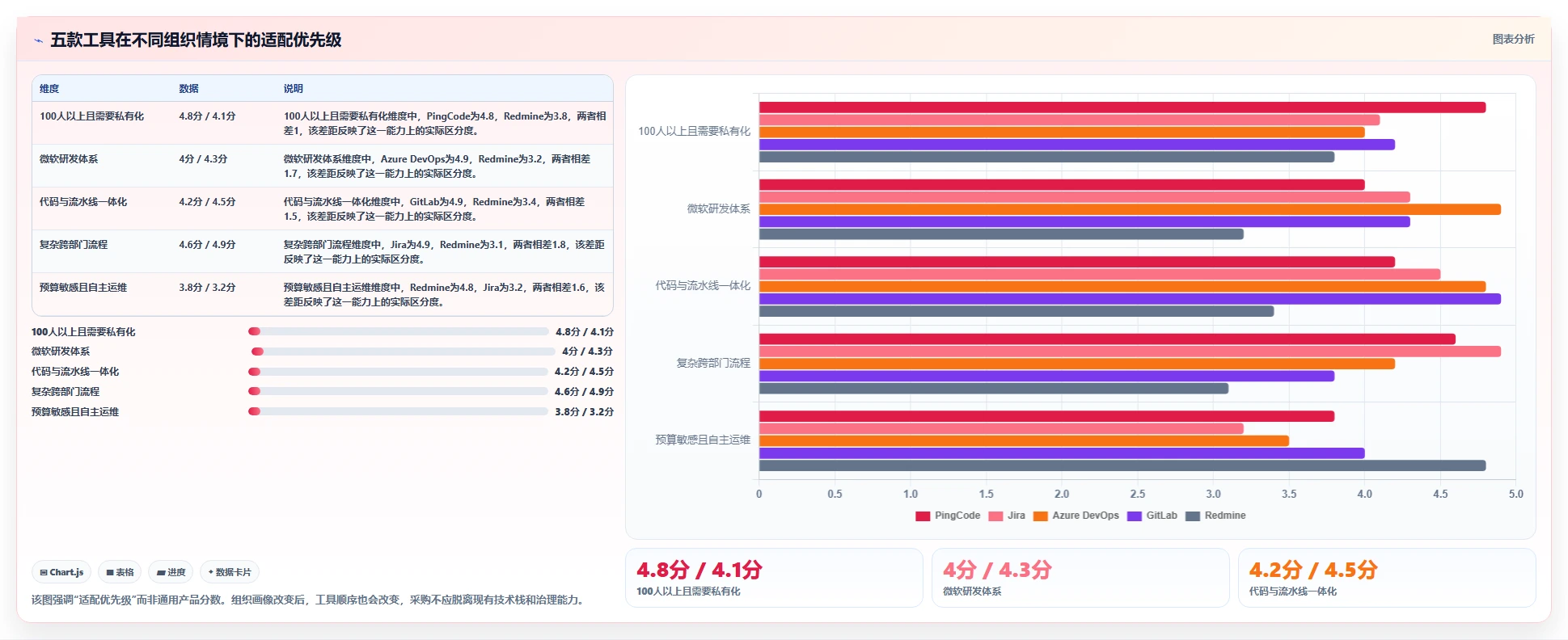Click table value 4.2分 / 4.5分
1568x640 pixels.
(x=207, y=202)
